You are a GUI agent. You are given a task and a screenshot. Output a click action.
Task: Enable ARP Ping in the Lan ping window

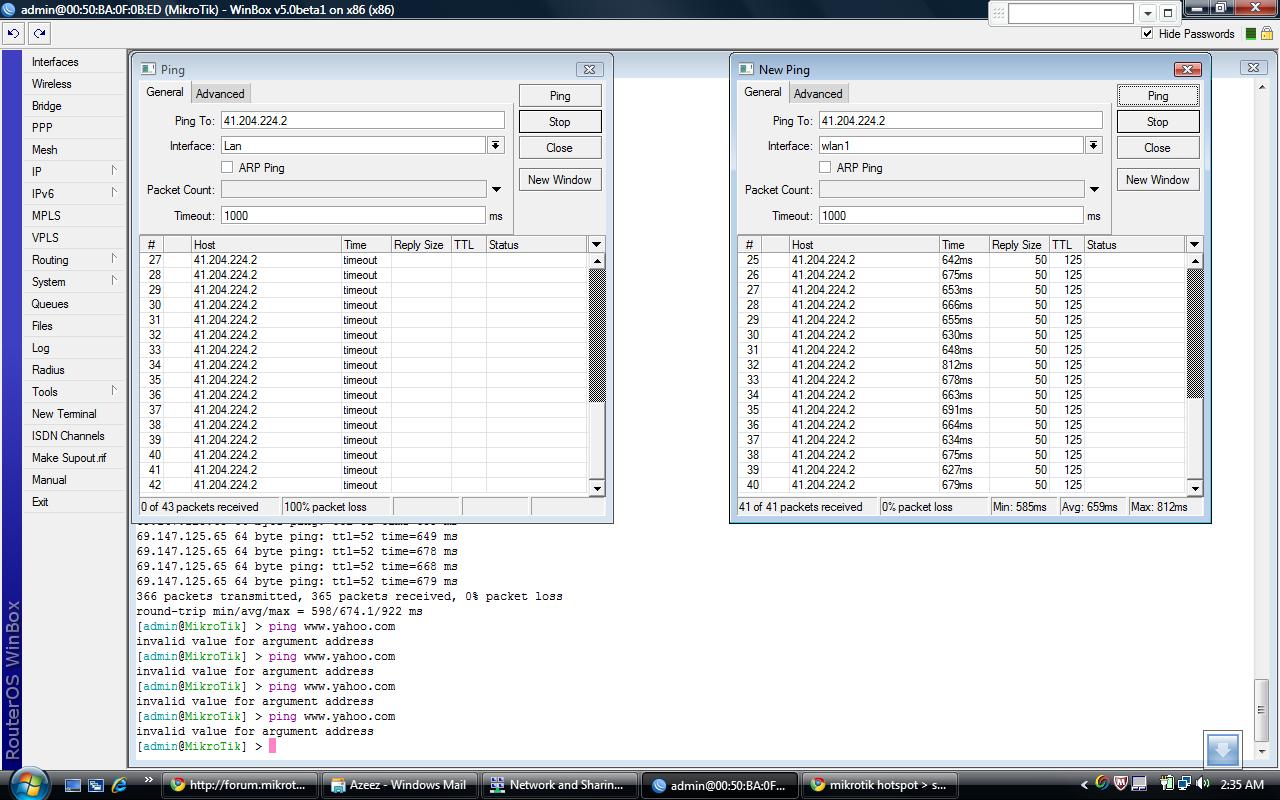click(227, 168)
